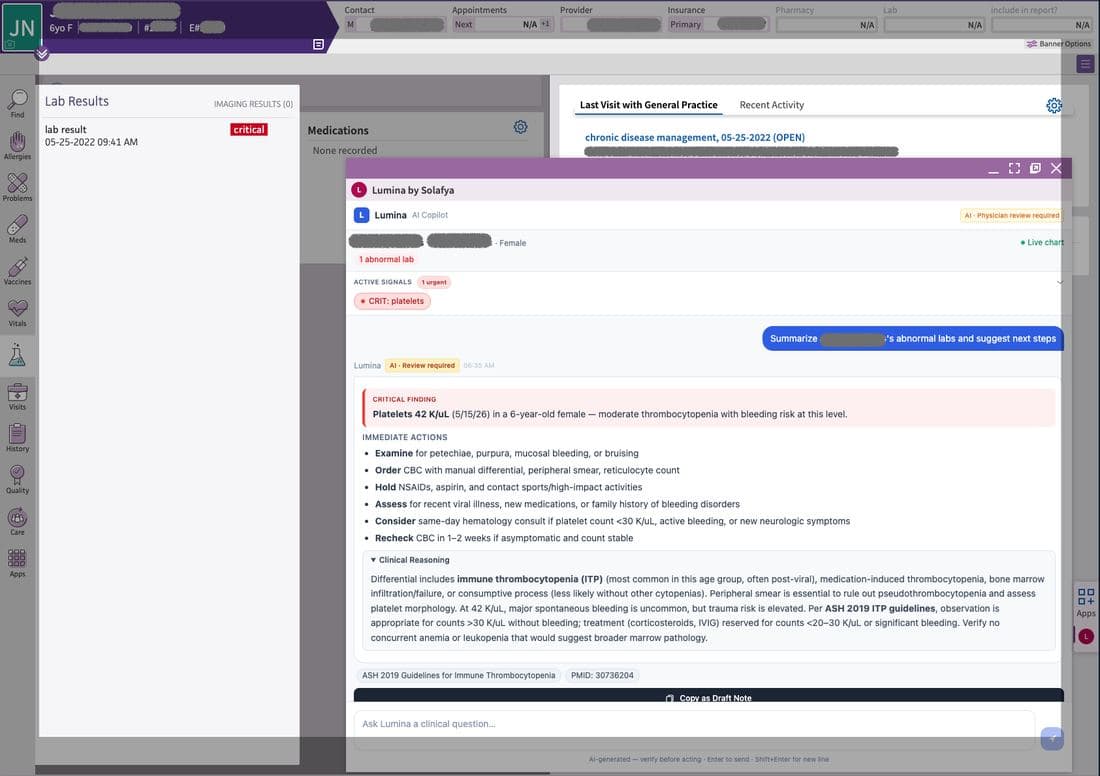Click the critical badge on lab result
Screen dimensions: 1100x776
249,130
